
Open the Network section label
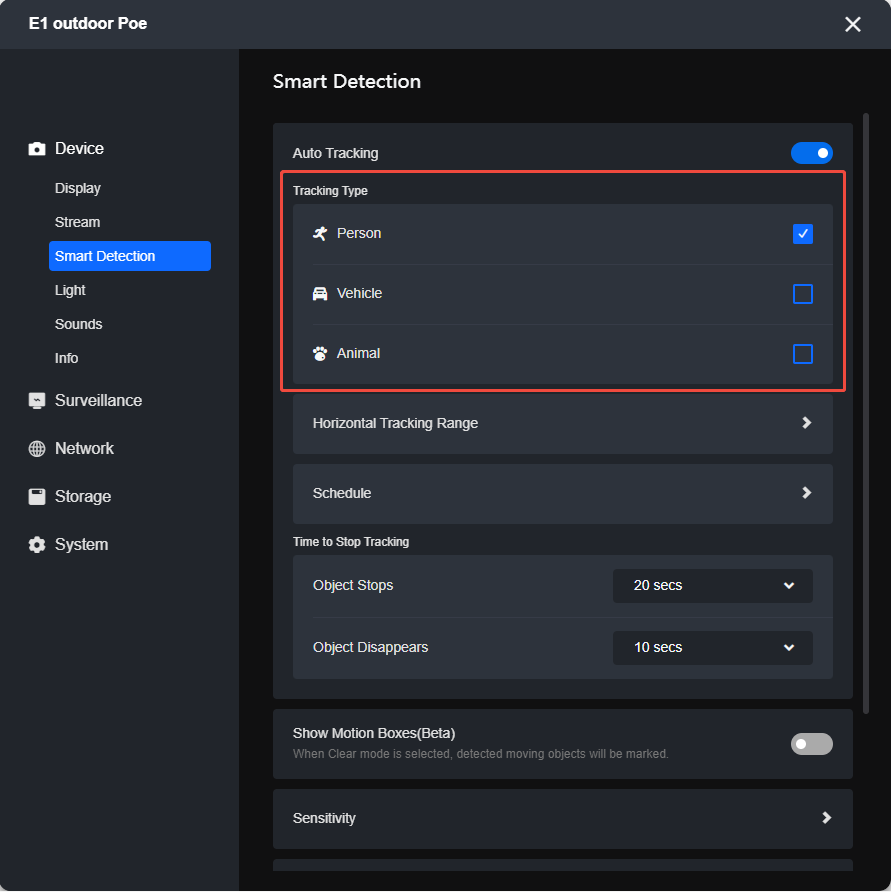coord(84,448)
